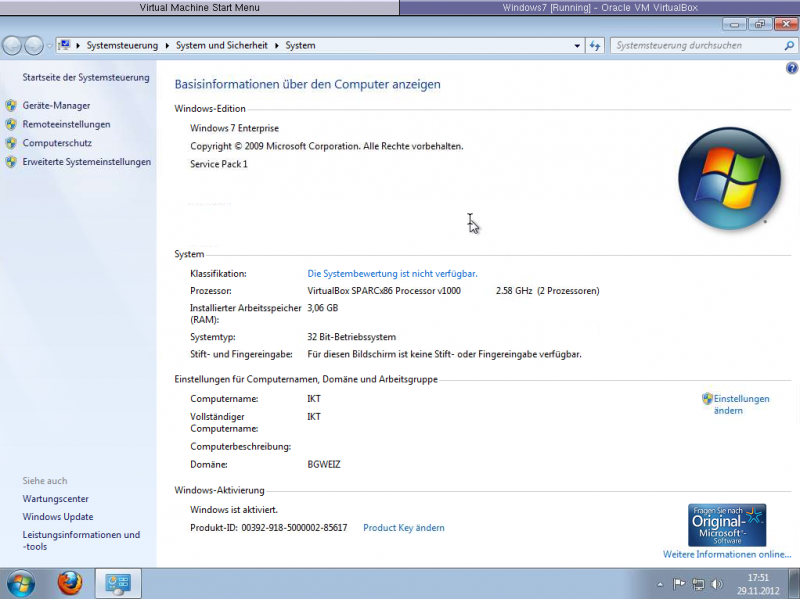Screen dimensions: 800x599
Task: Open the Windows Start menu orb
Action: click(21, 584)
